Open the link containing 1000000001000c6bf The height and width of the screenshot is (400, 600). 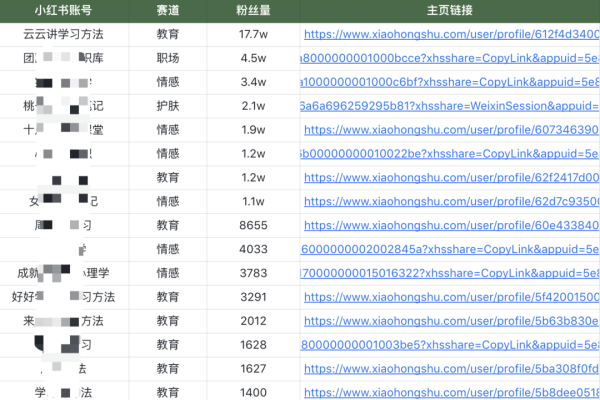[x=450, y=82]
